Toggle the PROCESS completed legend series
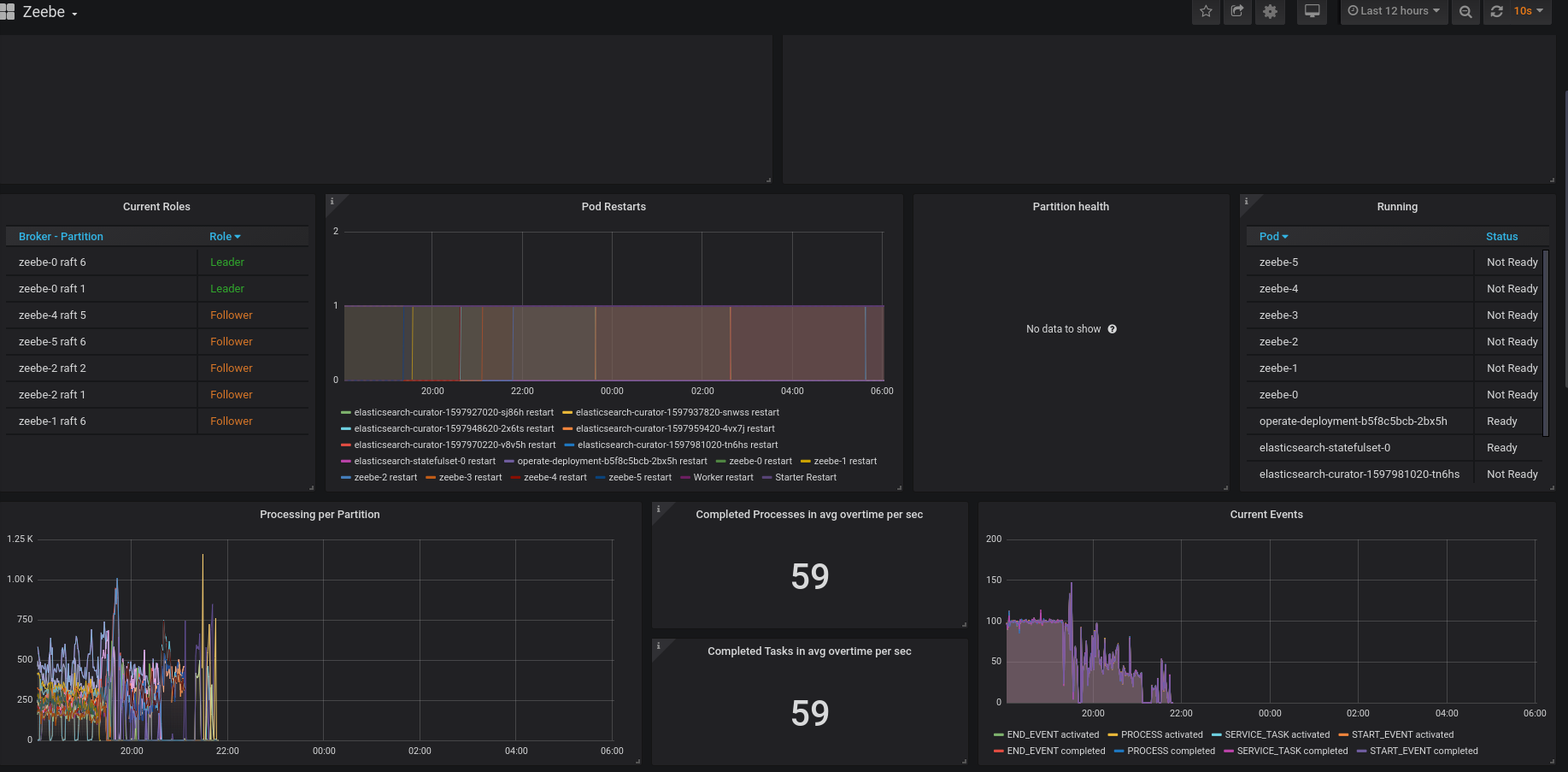 pos(1171,751)
